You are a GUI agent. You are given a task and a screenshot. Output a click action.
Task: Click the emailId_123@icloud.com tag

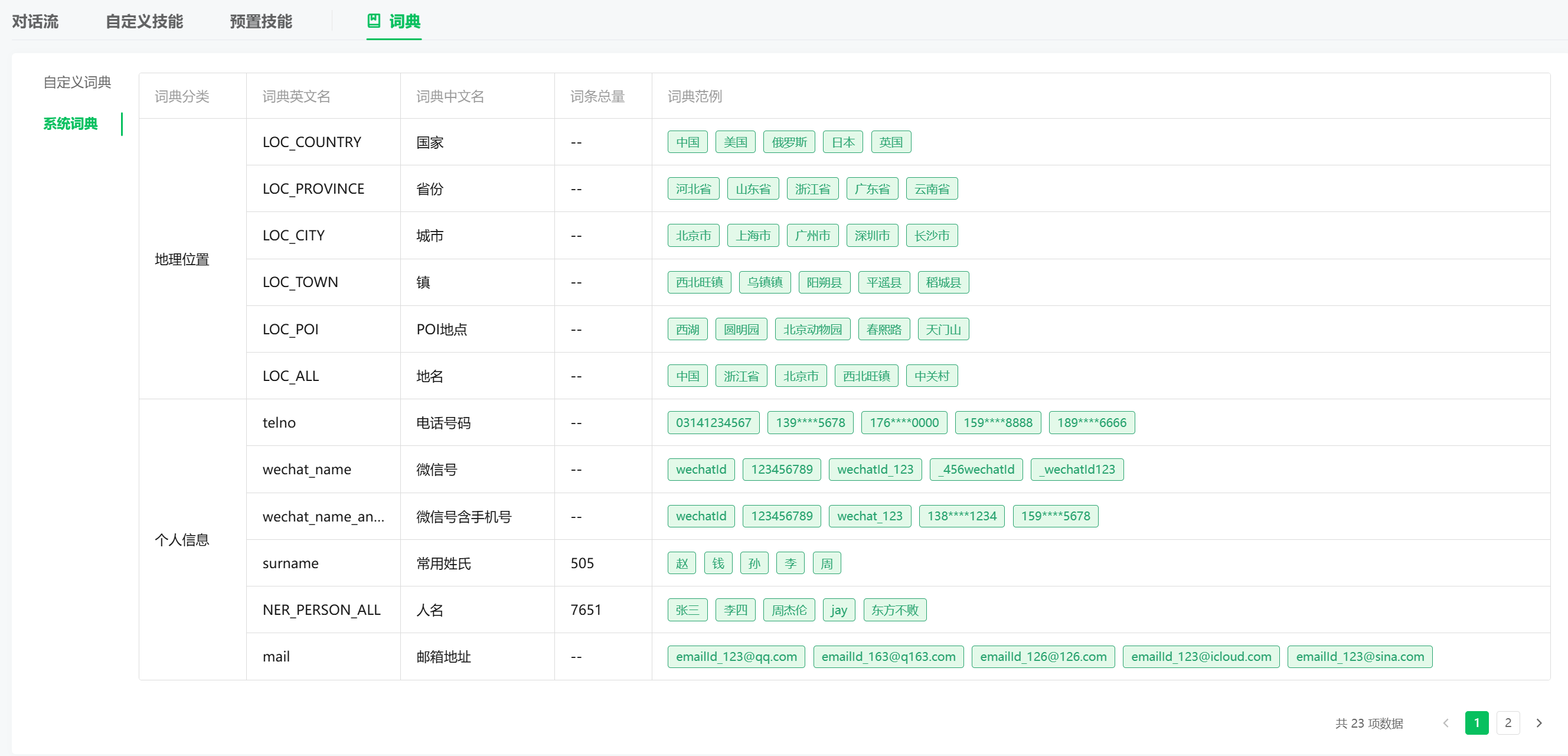pos(1200,657)
